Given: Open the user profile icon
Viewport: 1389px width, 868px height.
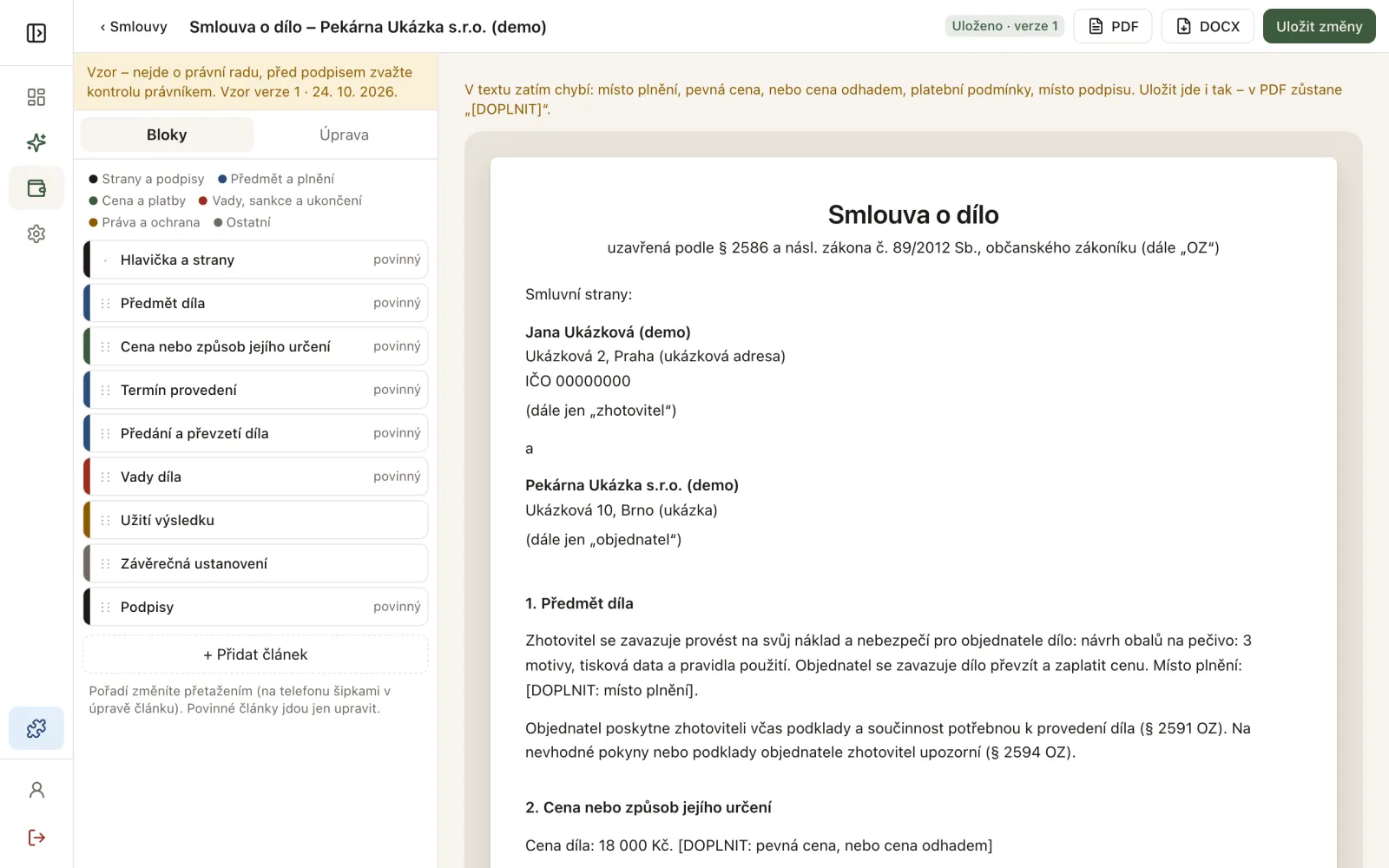Looking at the screenshot, I should [36, 790].
